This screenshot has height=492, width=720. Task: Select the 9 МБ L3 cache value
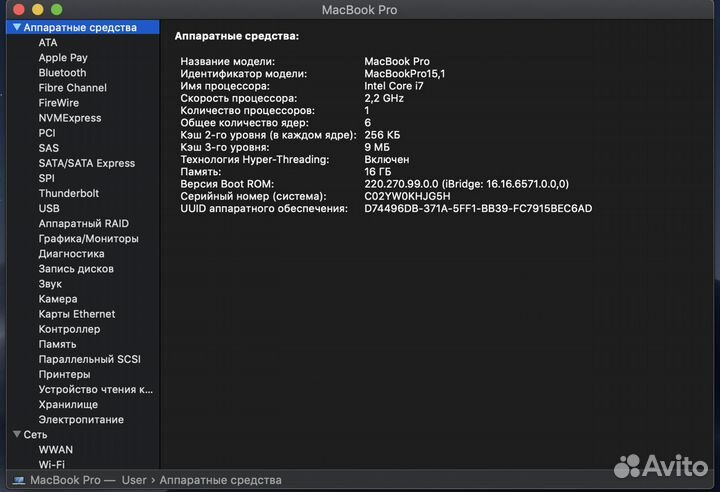tap(377, 147)
